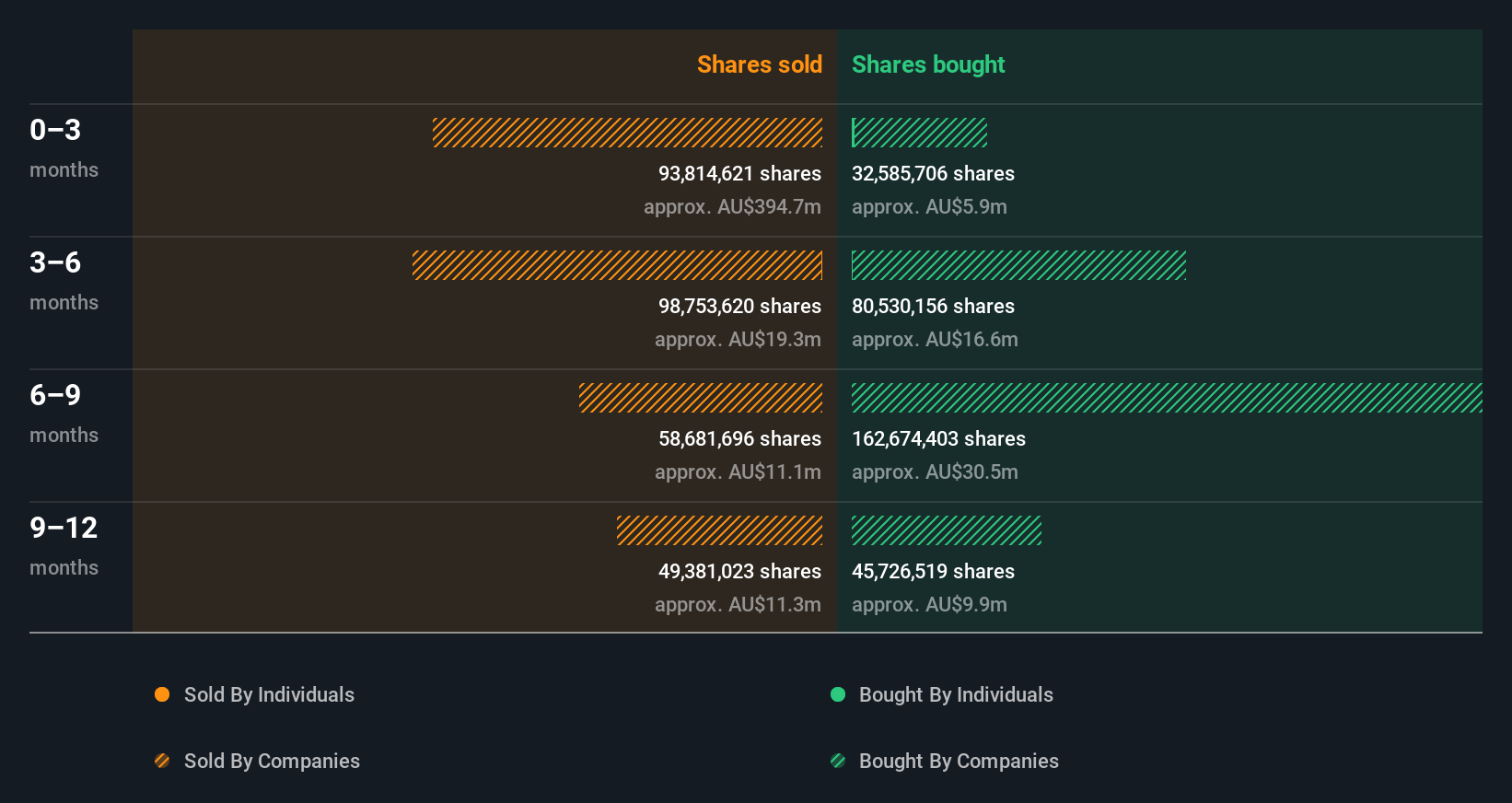
Task: Click the 6–9 months sold orange bar
Action: click(x=701, y=398)
